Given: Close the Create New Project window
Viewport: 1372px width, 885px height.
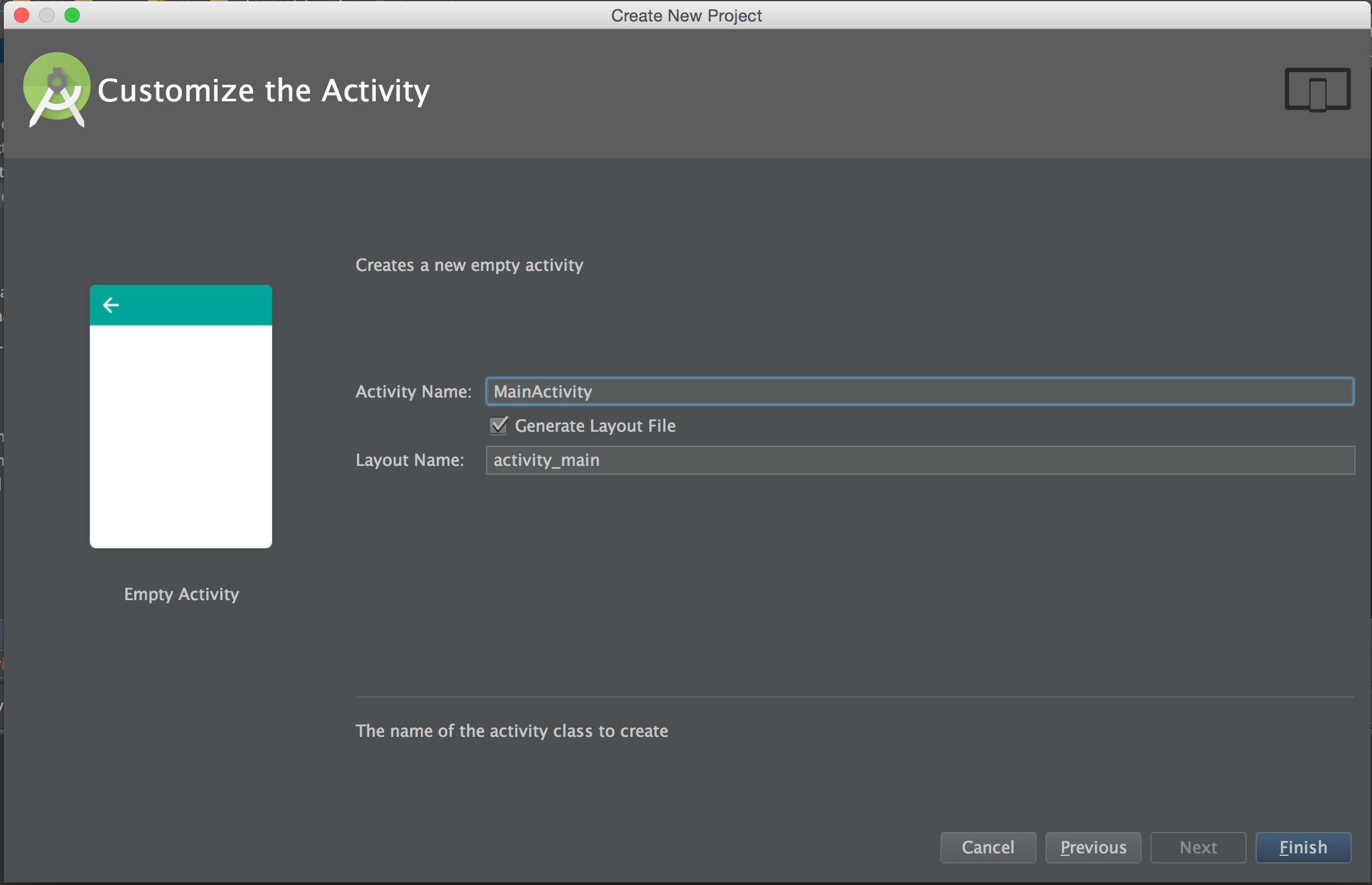Looking at the screenshot, I should coord(22,15).
